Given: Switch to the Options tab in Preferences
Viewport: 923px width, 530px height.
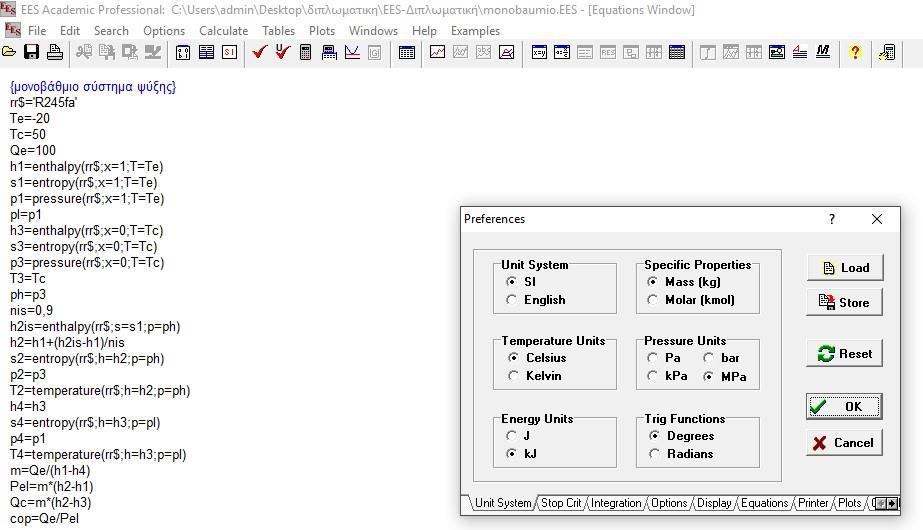Looking at the screenshot, I should 669,503.
